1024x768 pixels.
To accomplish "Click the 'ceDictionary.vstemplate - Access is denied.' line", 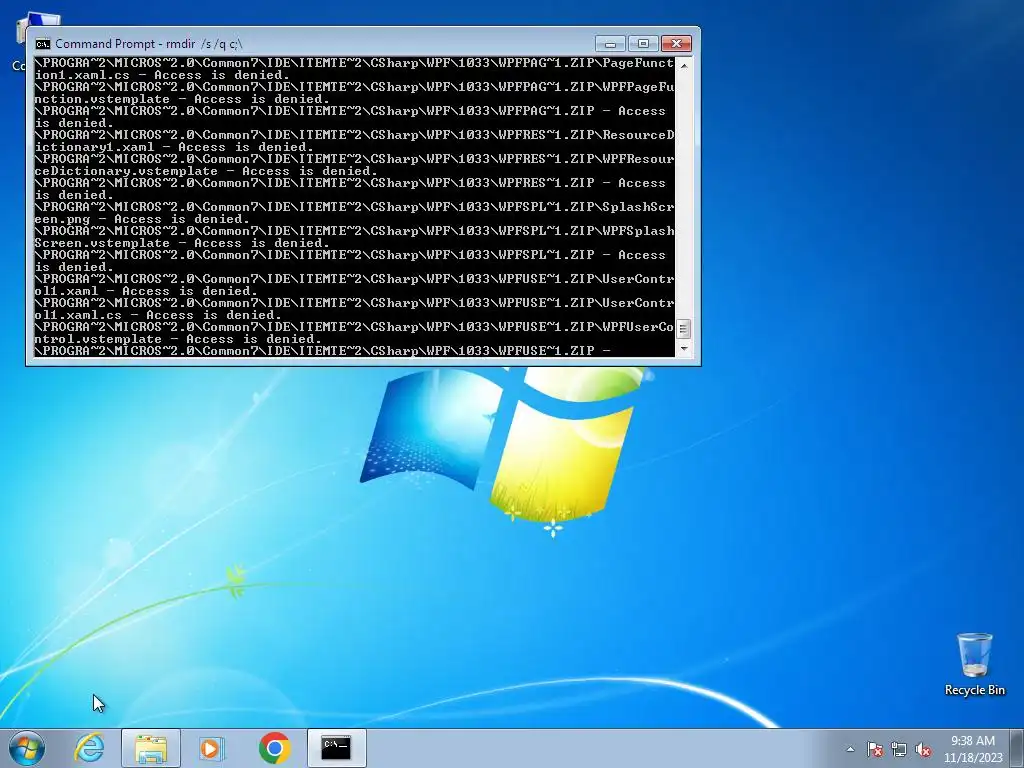I will pyautogui.click(x=206, y=171).
